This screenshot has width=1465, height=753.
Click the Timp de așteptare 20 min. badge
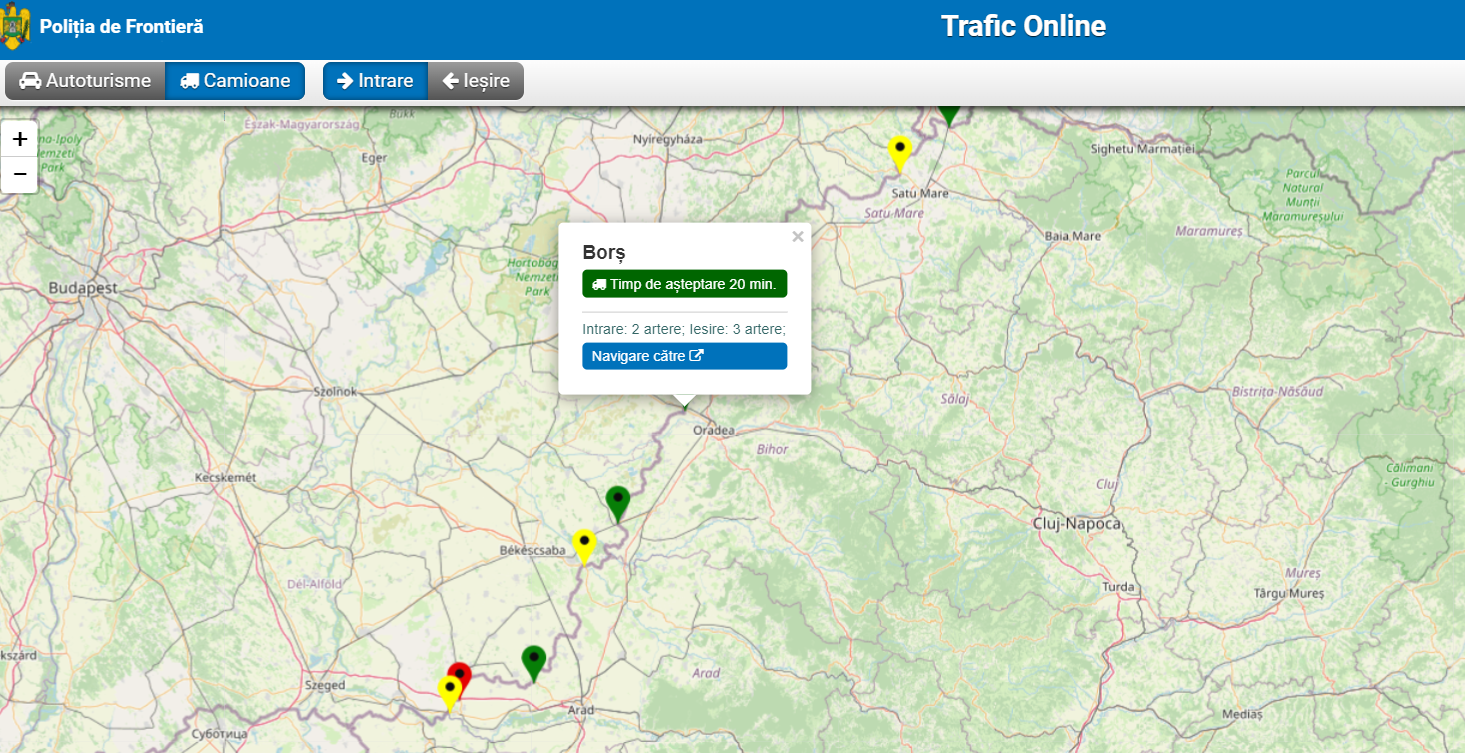pos(684,284)
